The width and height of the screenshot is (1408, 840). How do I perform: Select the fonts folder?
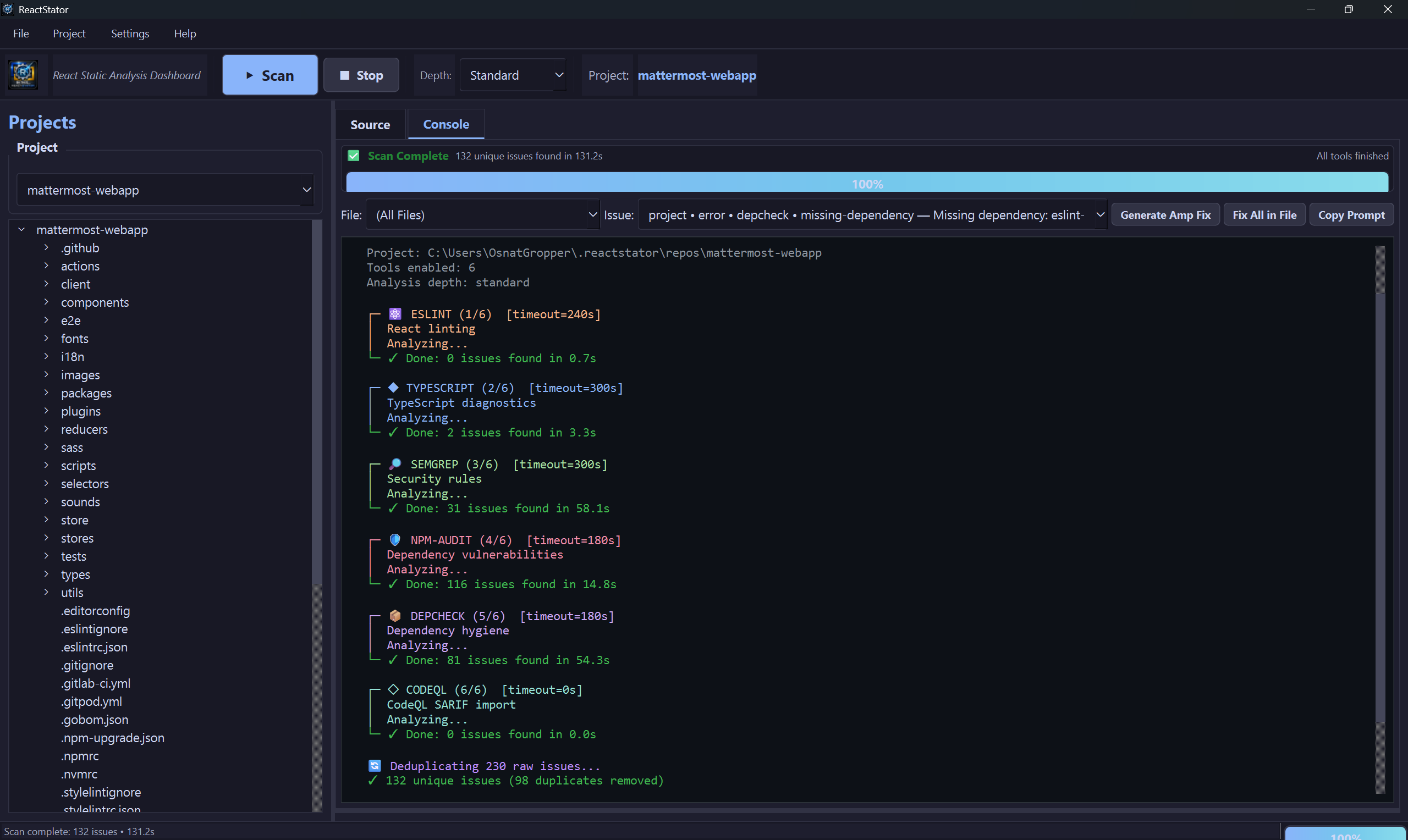[x=75, y=339]
